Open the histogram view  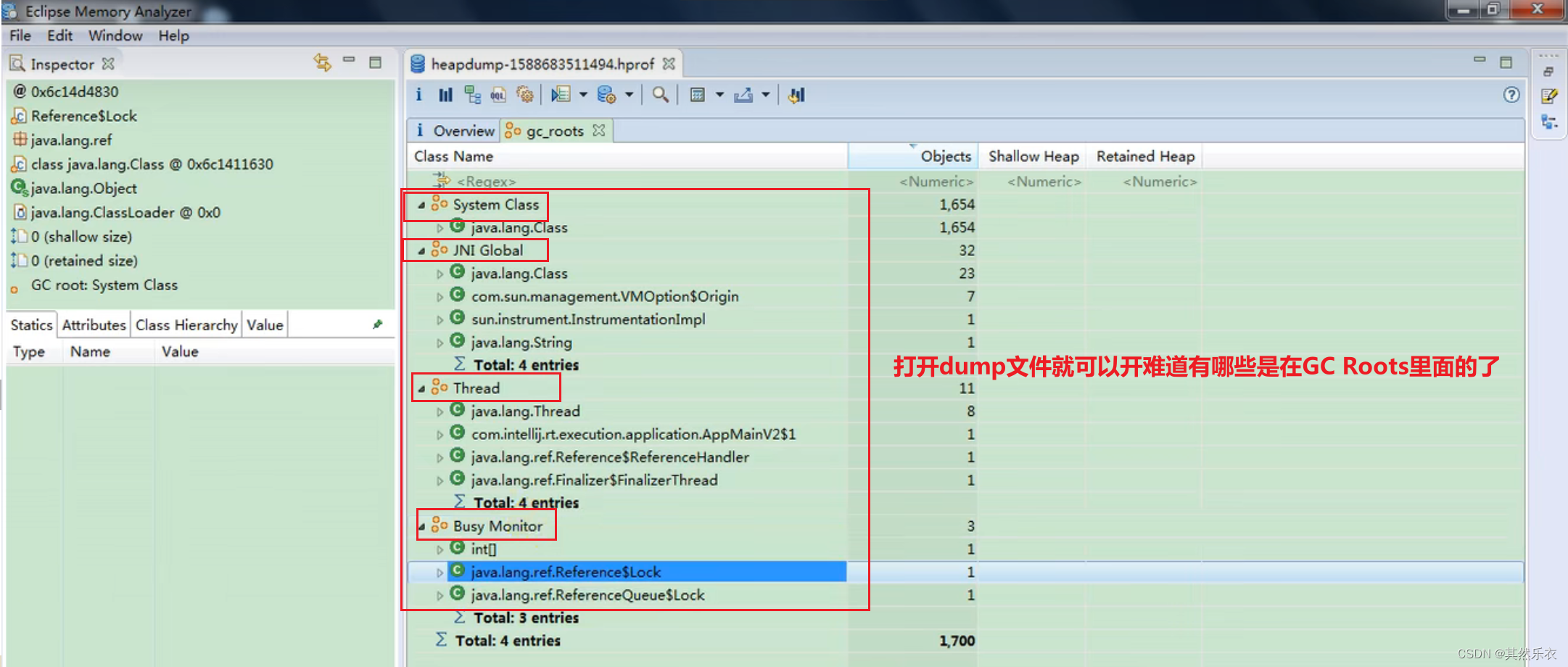445,94
